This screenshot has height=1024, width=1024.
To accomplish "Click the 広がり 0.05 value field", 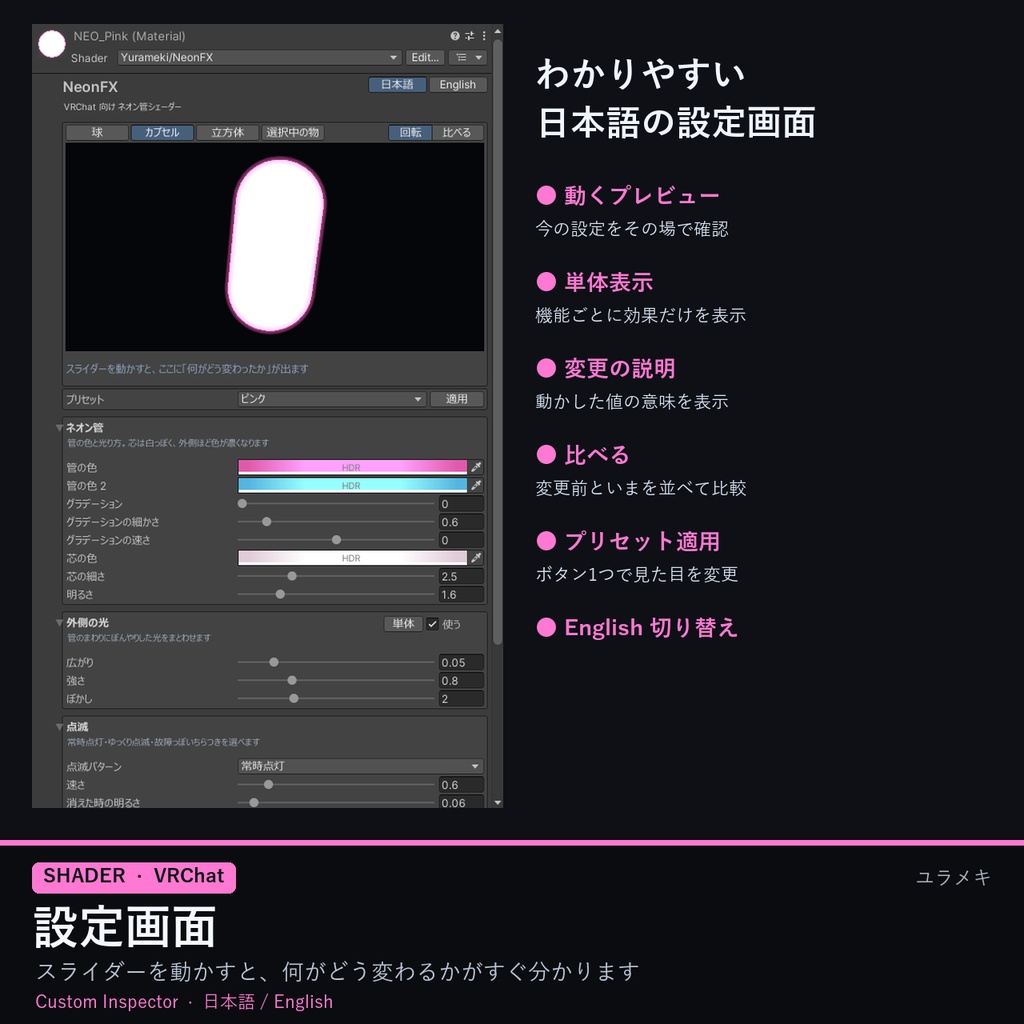I will point(461,662).
